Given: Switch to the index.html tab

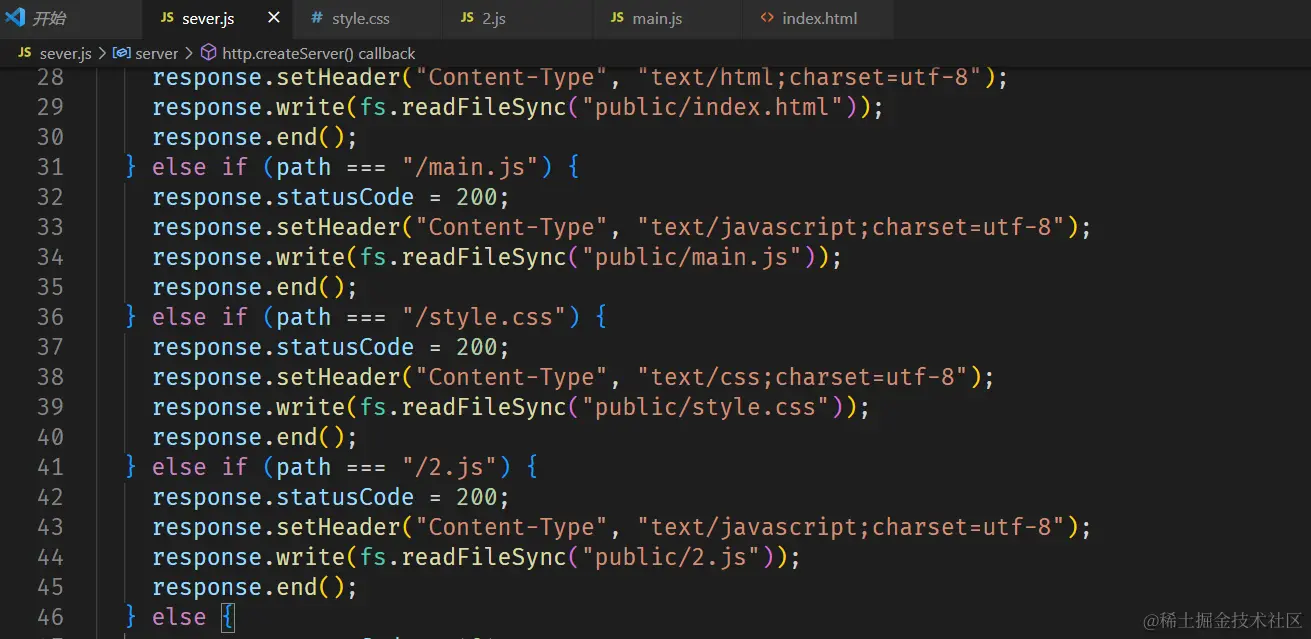Looking at the screenshot, I should pos(819,18).
